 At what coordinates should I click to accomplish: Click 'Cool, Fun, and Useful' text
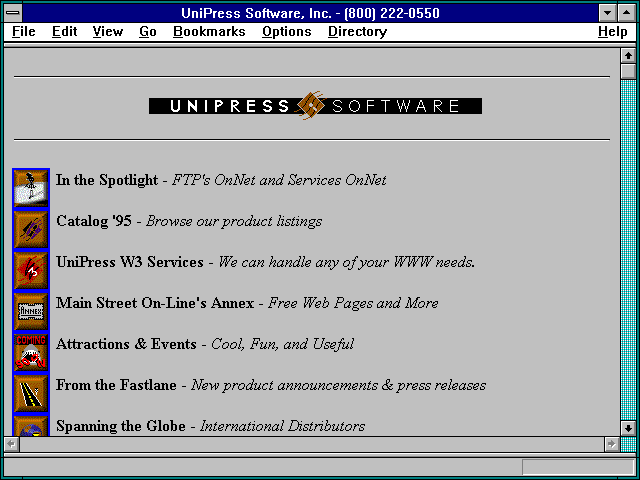point(282,344)
